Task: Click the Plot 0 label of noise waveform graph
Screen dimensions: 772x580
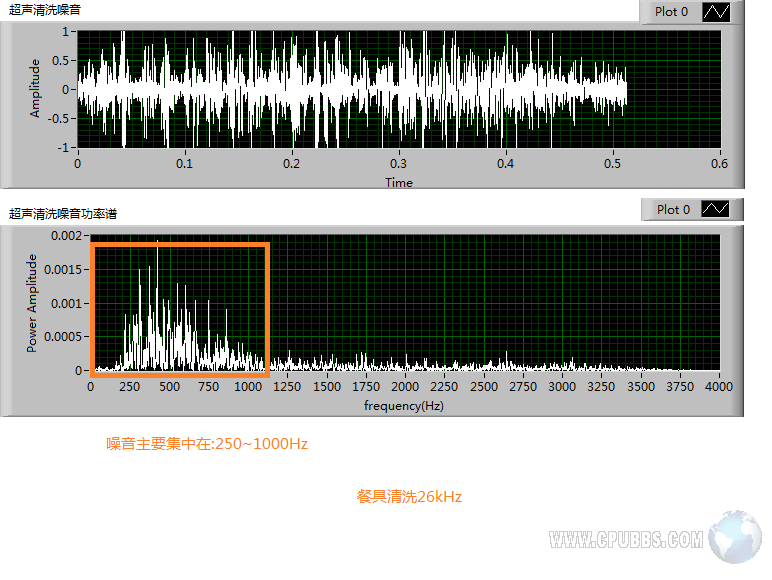Action: (671, 12)
